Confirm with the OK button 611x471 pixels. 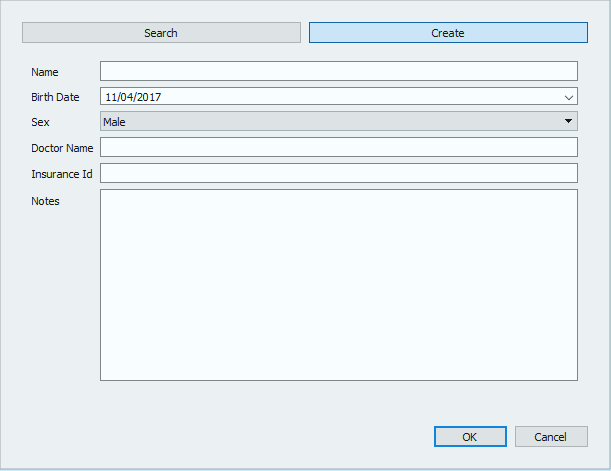point(470,437)
